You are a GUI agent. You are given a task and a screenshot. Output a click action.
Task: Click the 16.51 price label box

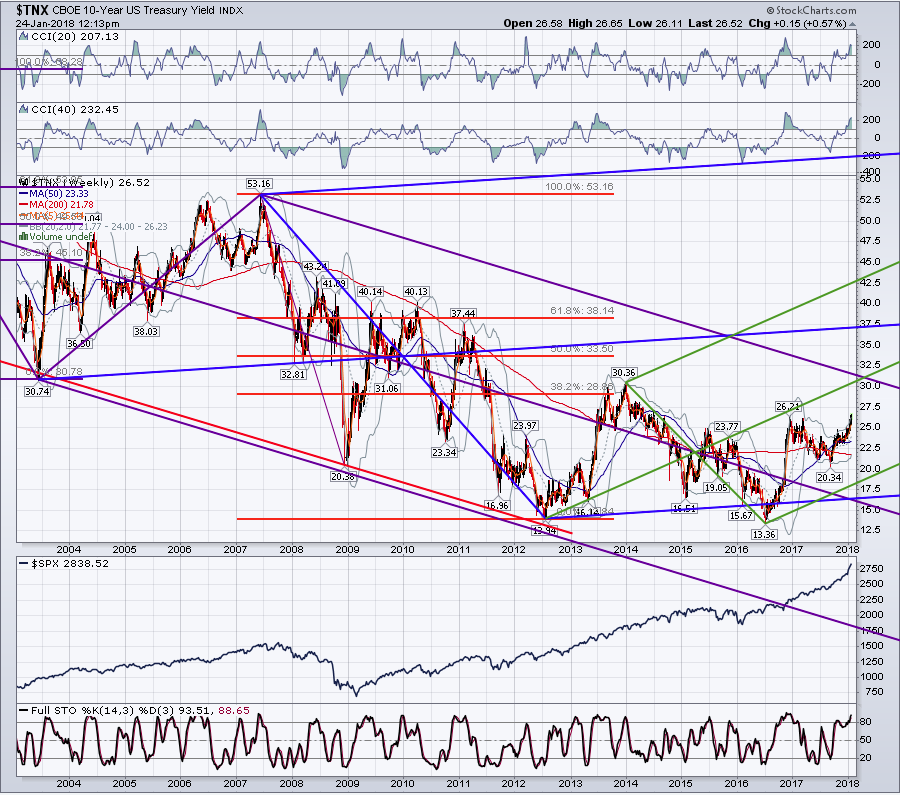(x=684, y=509)
